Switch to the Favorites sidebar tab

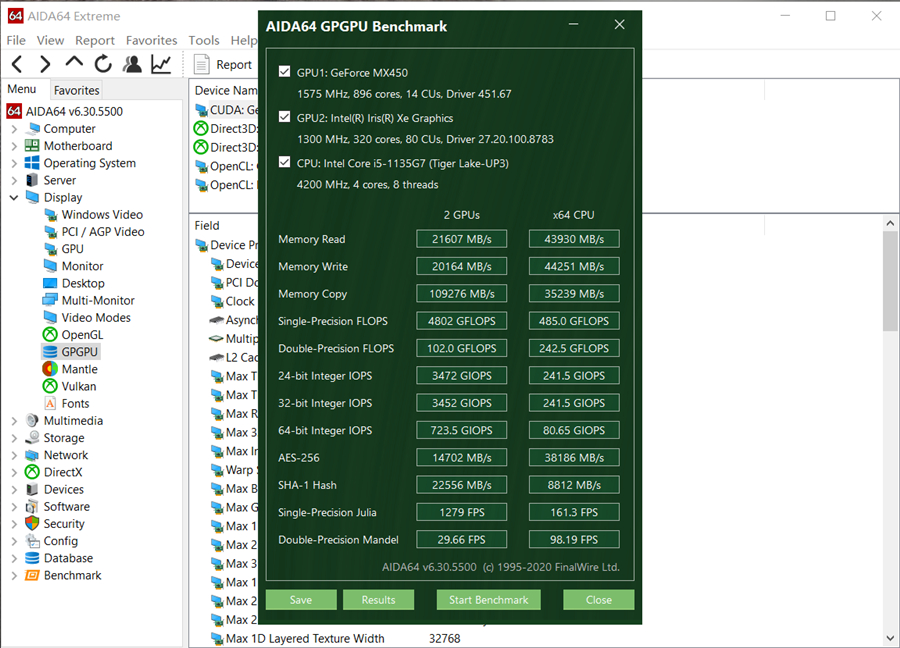tap(76, 90)
